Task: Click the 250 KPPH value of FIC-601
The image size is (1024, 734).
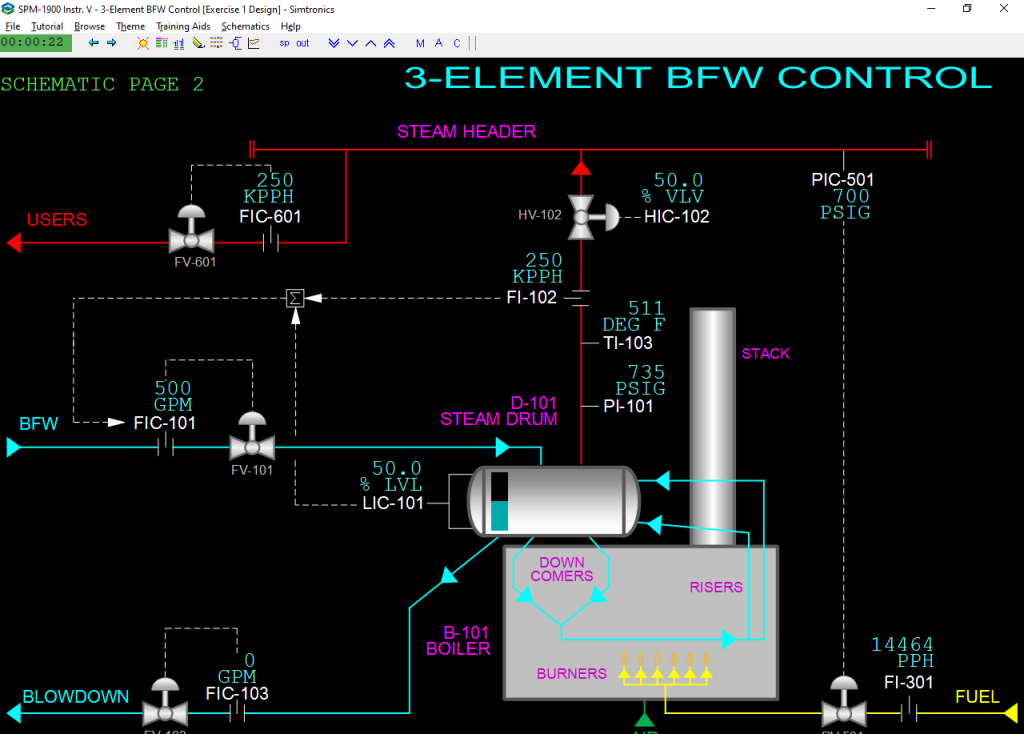Action: point(269,188)
